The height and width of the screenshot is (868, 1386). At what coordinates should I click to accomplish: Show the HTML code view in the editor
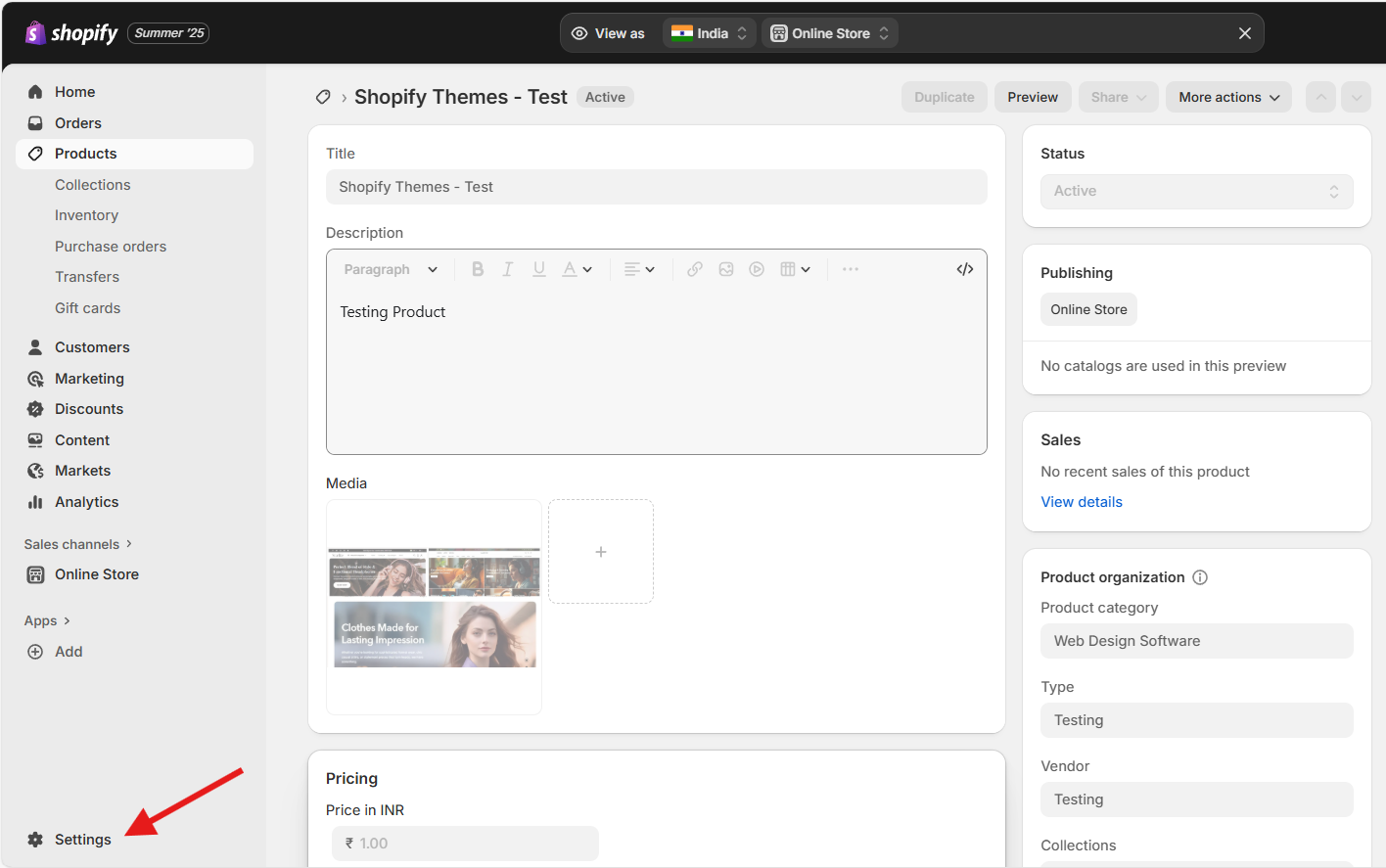(x=965, y=269)
